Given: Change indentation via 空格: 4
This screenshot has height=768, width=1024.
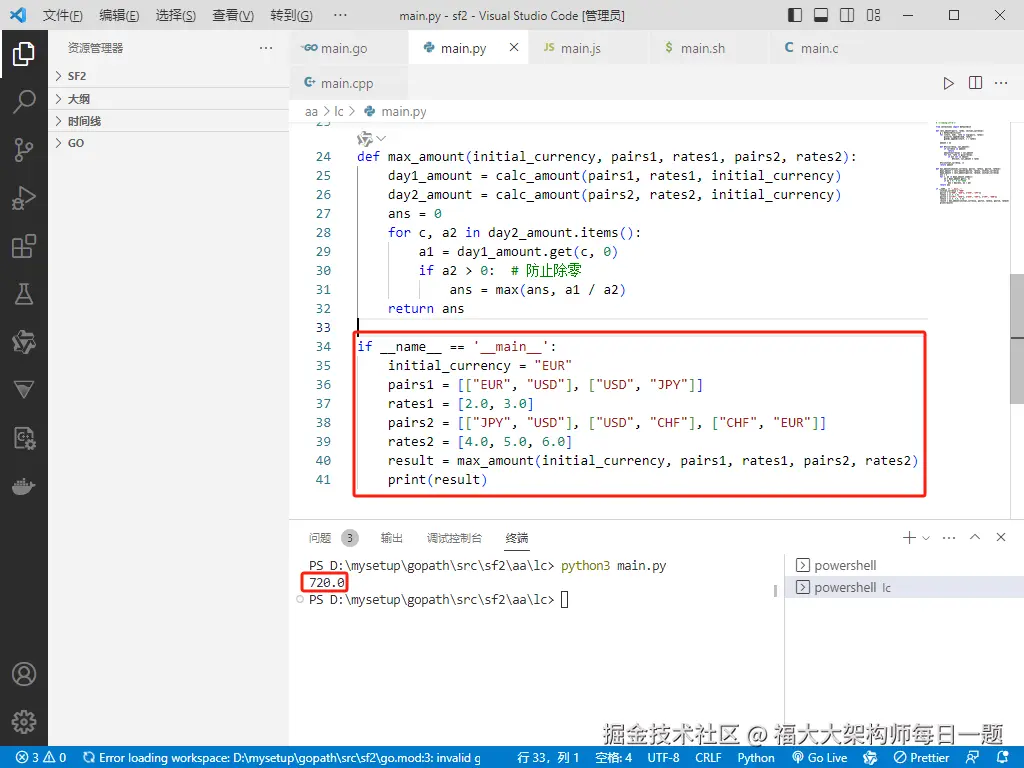Looking at the screenshot, I should point(613,758).
